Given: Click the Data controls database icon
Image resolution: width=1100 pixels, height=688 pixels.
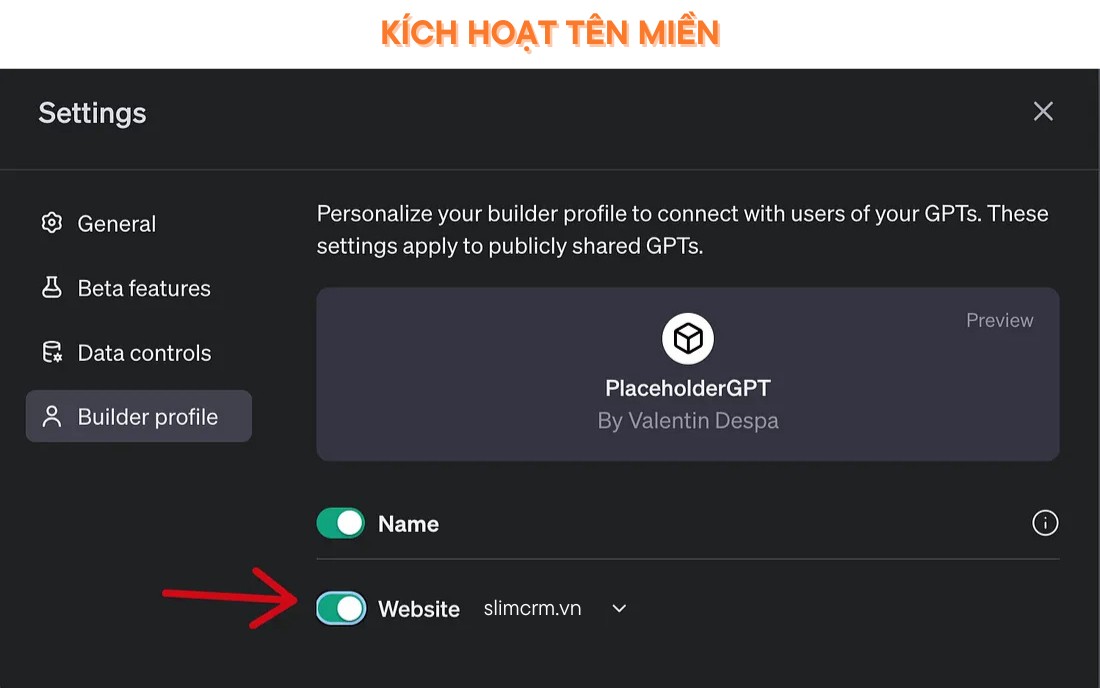Looking at the screenshot, I should point(52,352).
